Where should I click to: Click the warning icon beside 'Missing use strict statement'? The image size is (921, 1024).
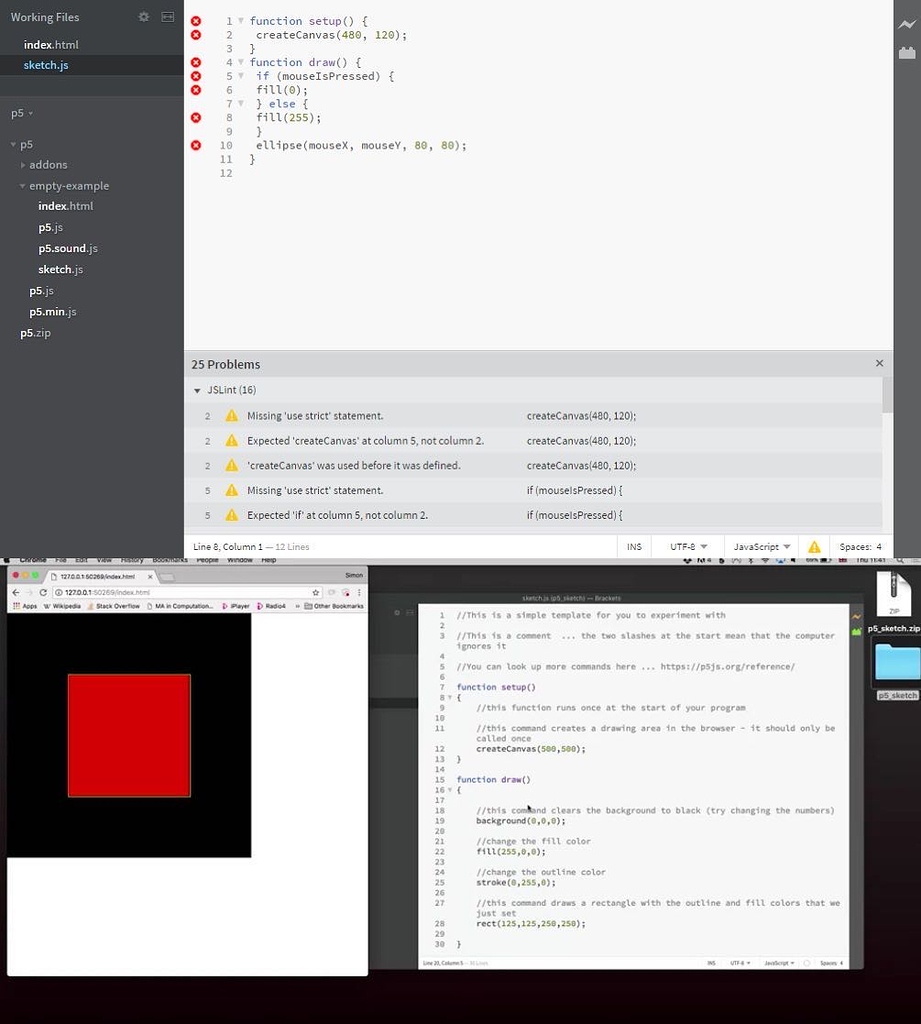(232, 415)
